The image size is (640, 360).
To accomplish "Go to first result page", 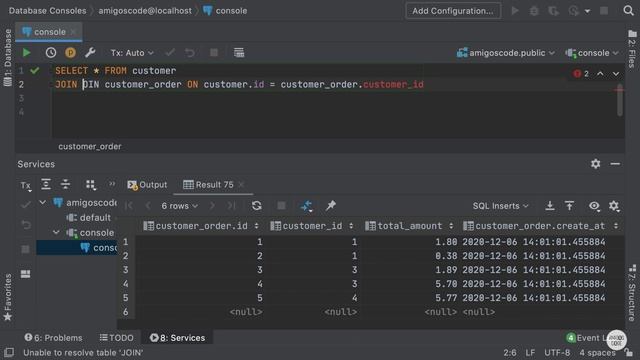I will [129, 206].
